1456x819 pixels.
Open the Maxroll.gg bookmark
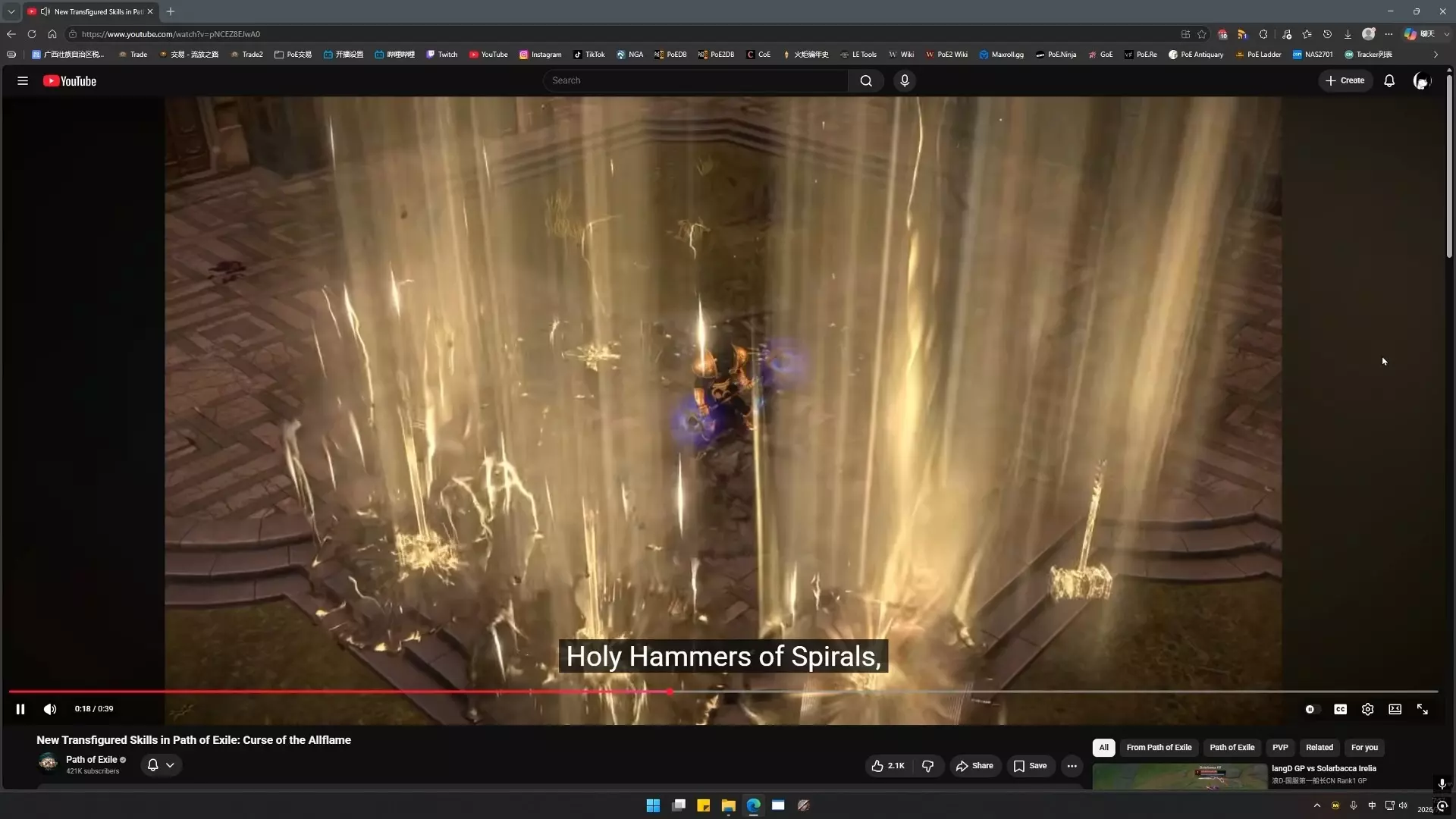(x=1001, y=55)
